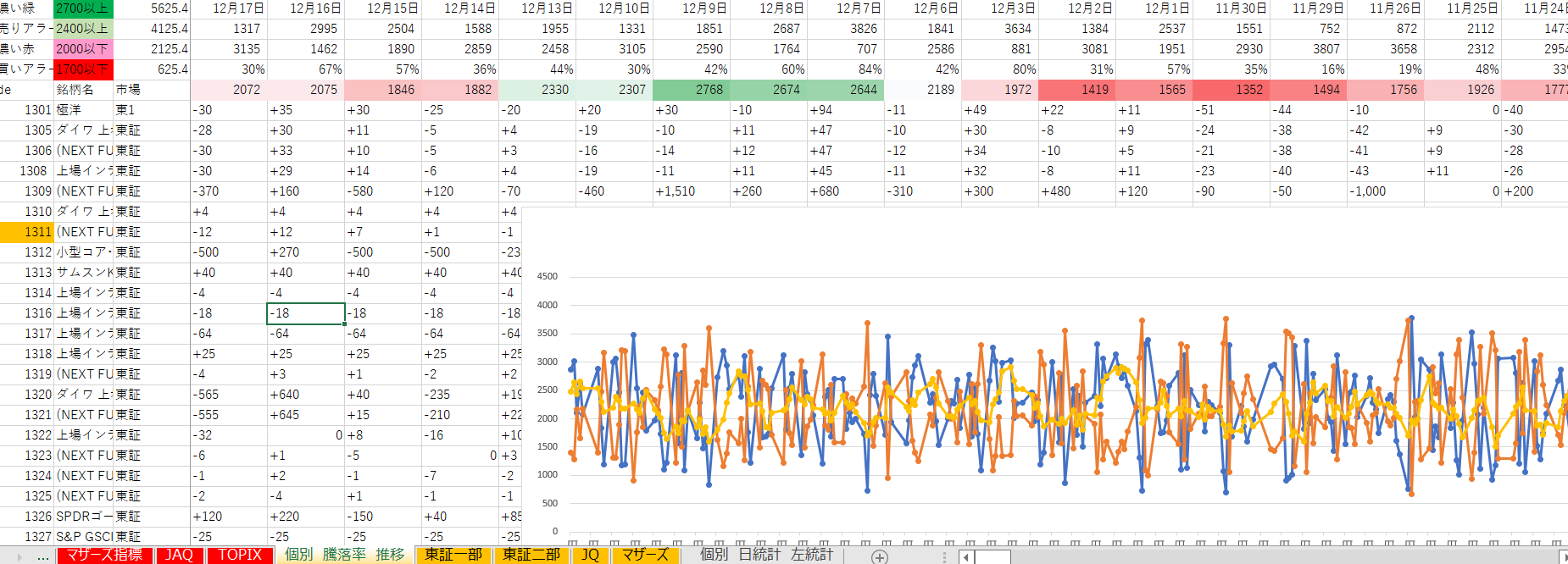Select the line chart plot area
The image size is (1568, 564).
click(x=1059, y=406)
